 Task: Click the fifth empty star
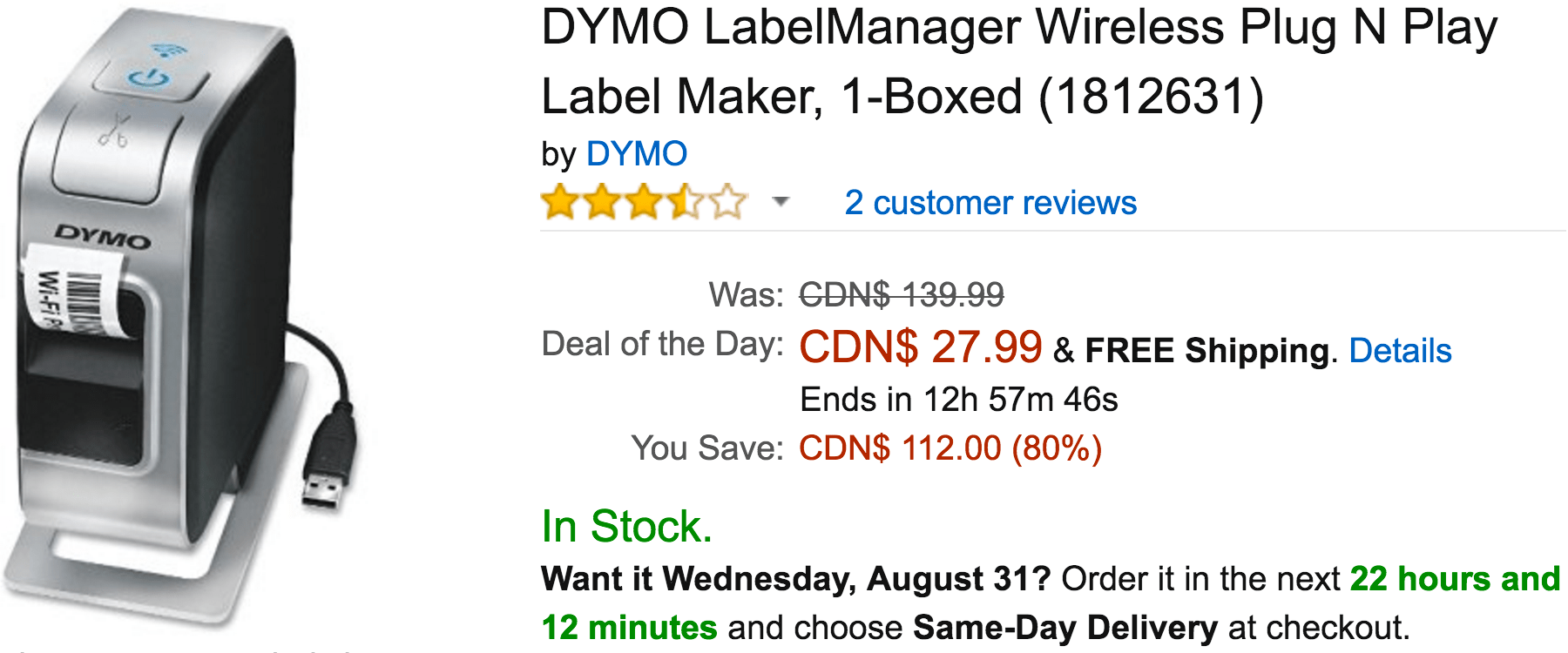727,202
